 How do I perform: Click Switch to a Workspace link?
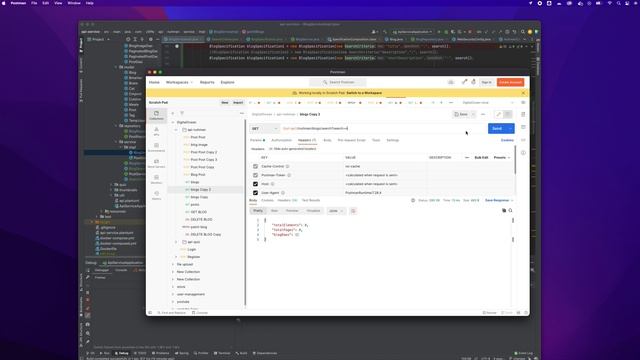pos(364,93)
